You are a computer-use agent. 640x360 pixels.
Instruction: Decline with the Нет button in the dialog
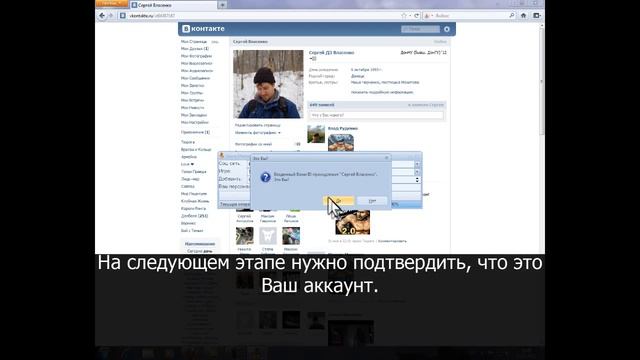[372, 201]
